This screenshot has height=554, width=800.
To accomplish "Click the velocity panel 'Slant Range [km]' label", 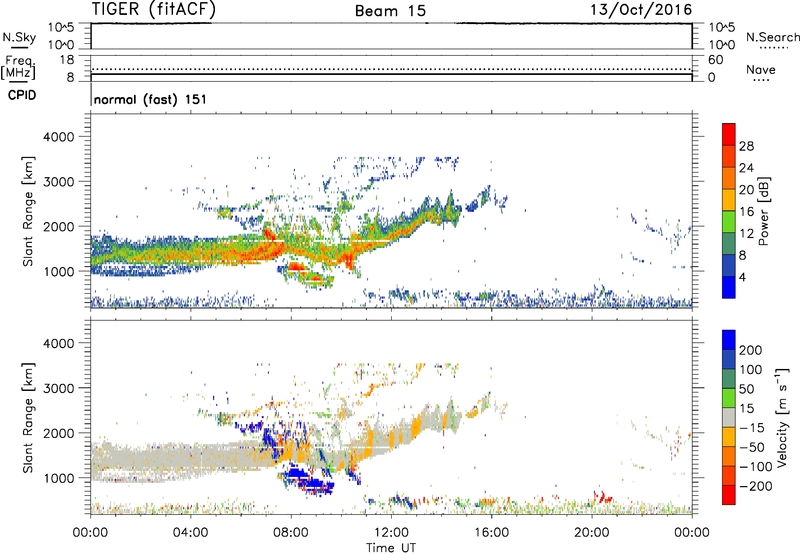I will (28, 417).
